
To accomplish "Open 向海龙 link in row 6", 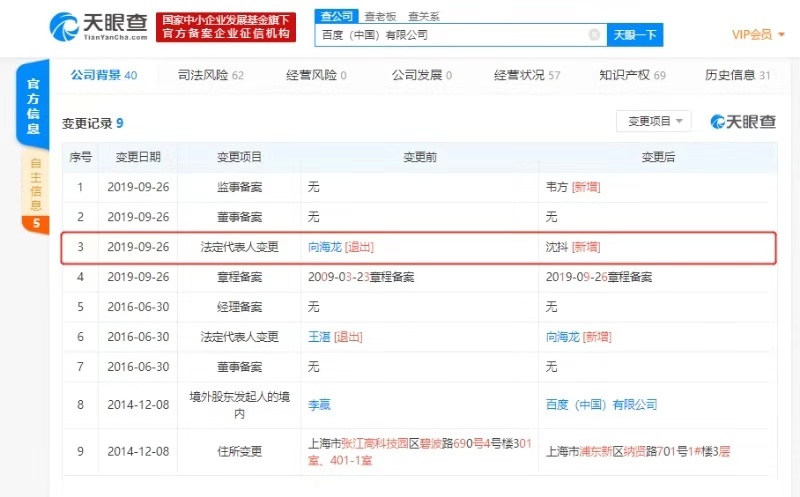I will pyautogui.click(x=562, y=337).
